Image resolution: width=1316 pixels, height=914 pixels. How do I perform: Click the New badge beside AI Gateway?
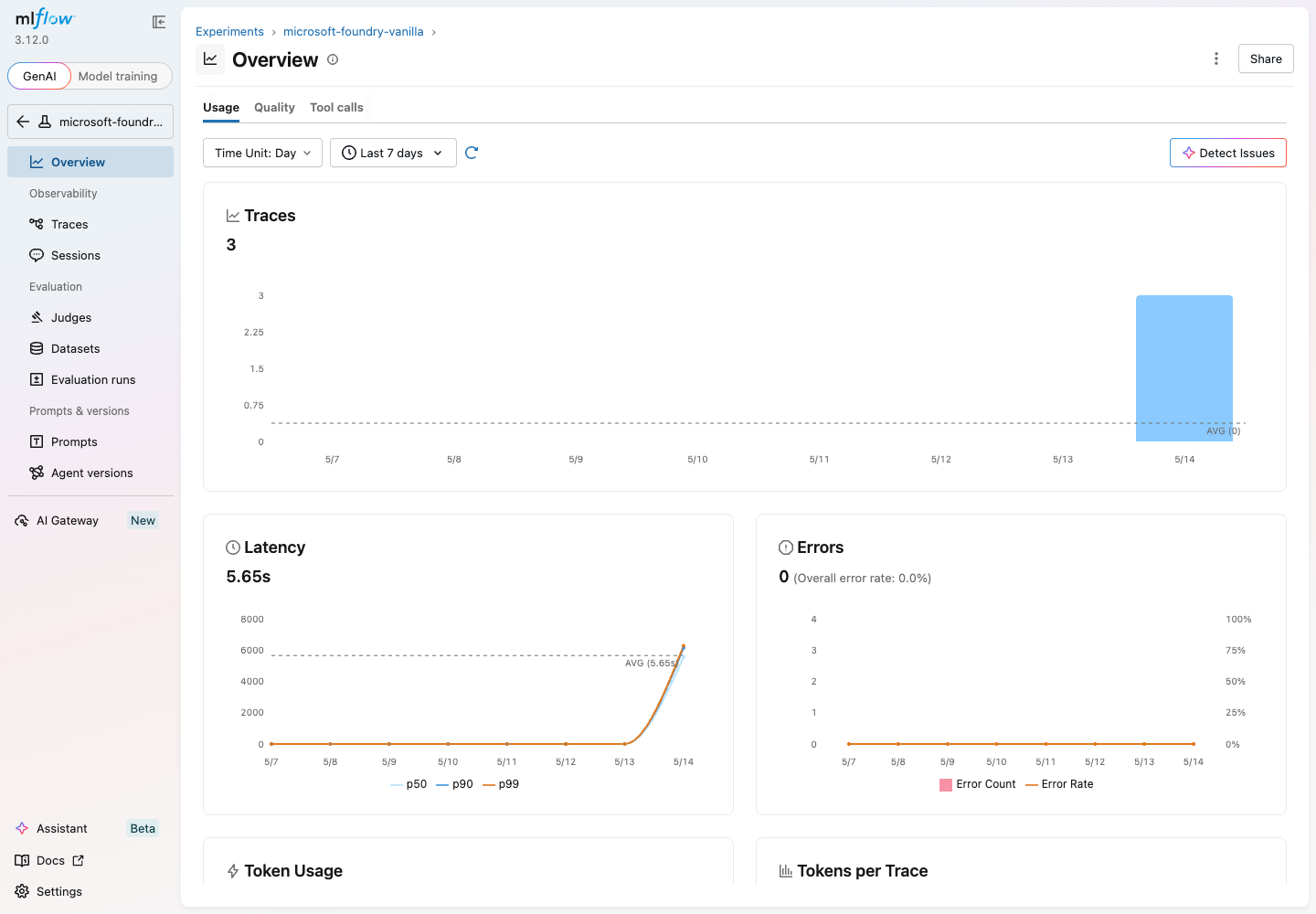pyautogui.click(x=143, y=520)
